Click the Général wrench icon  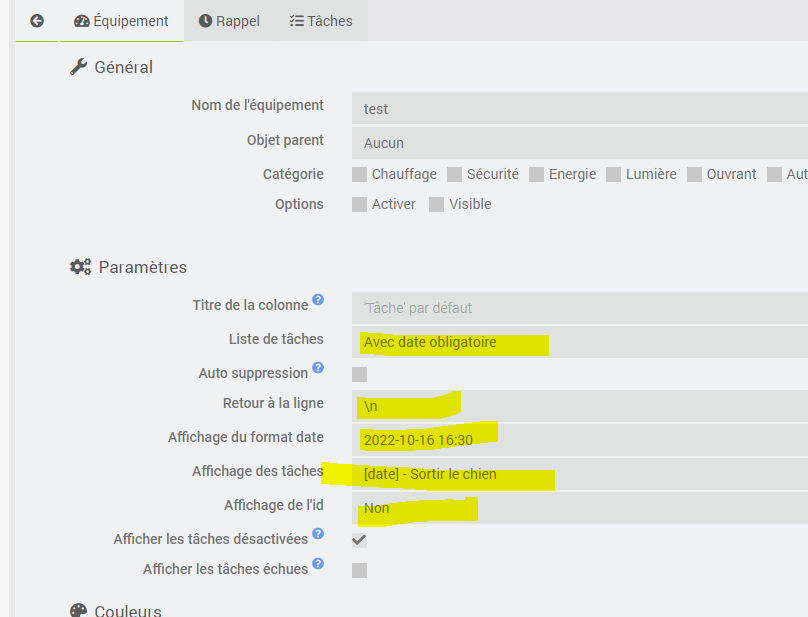tap(79, 67)
